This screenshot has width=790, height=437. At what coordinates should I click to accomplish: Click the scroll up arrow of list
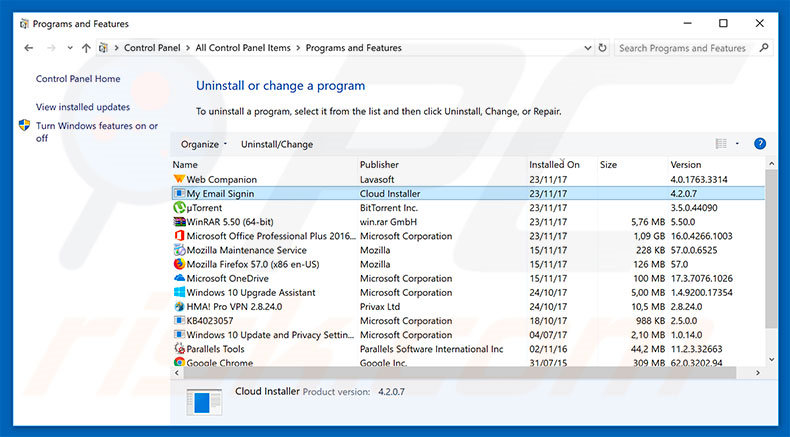point(771,164)
